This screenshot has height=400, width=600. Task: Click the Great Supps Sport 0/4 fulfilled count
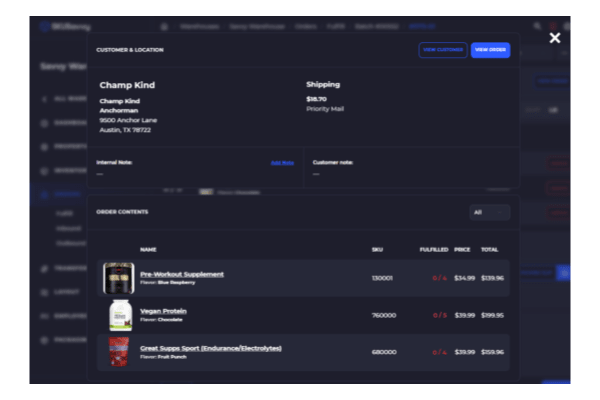coord(440,352)
